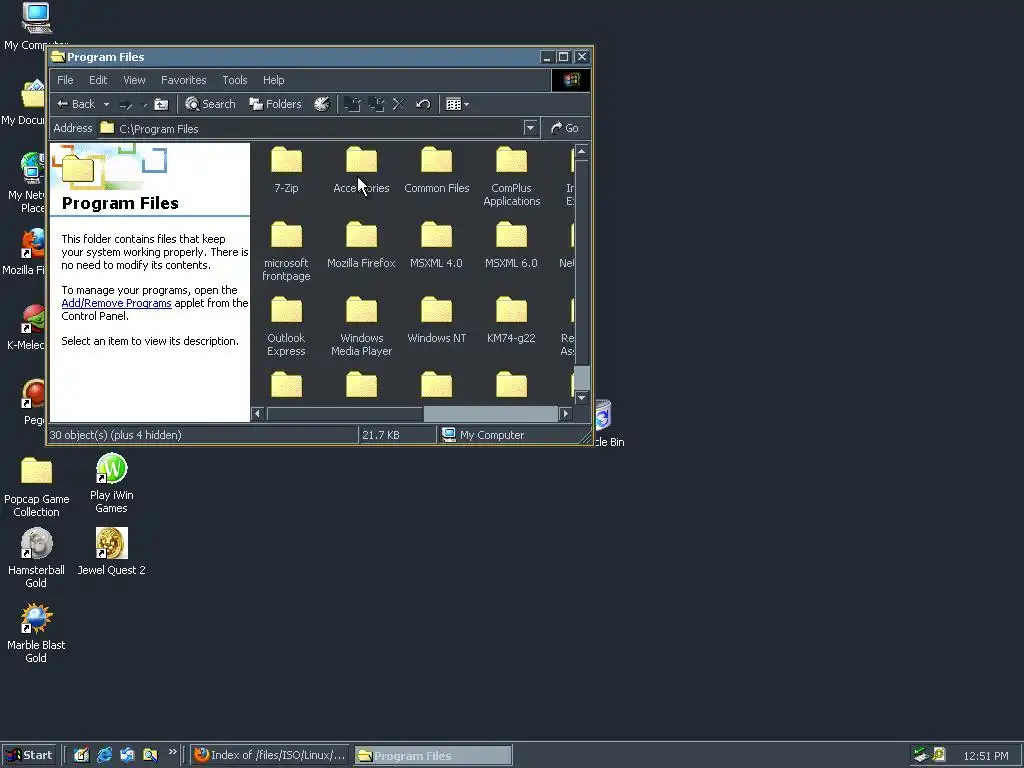Click the Delete X toolbar icon

(399, 104)
